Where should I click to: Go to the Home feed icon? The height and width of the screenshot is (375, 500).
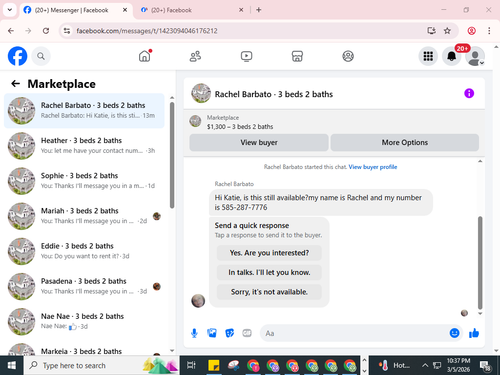pos(145,56)
